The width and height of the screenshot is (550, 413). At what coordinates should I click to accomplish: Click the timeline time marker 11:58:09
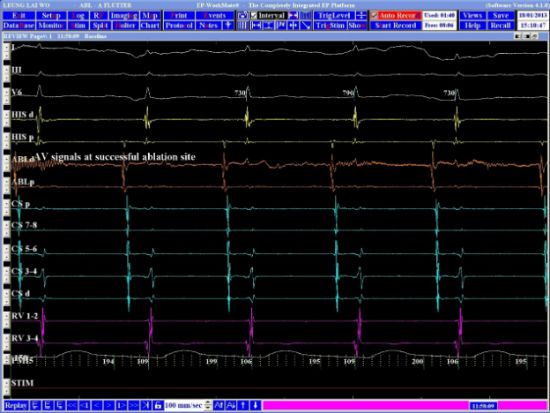[483, 406]
